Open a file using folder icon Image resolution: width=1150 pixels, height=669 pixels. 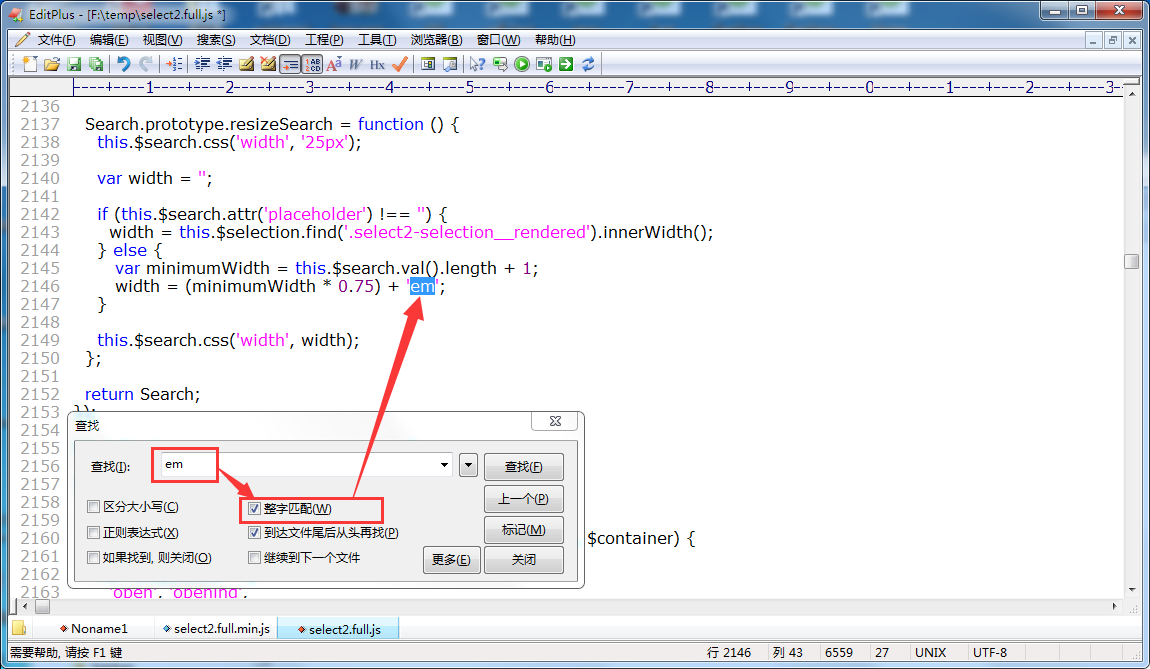[x=51, y=65]
